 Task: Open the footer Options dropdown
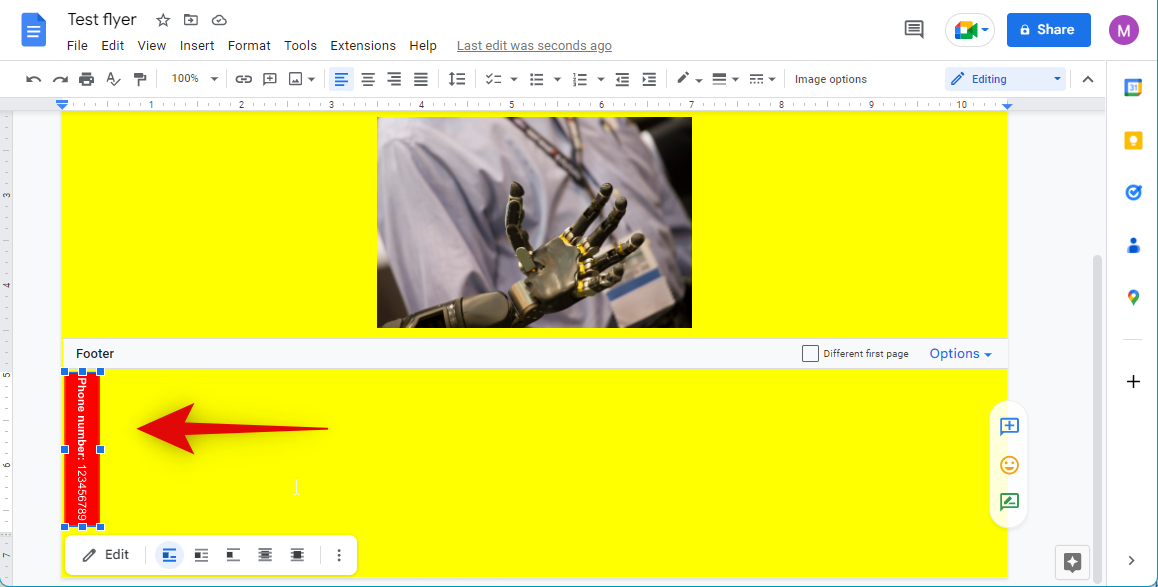click(960, 354)
